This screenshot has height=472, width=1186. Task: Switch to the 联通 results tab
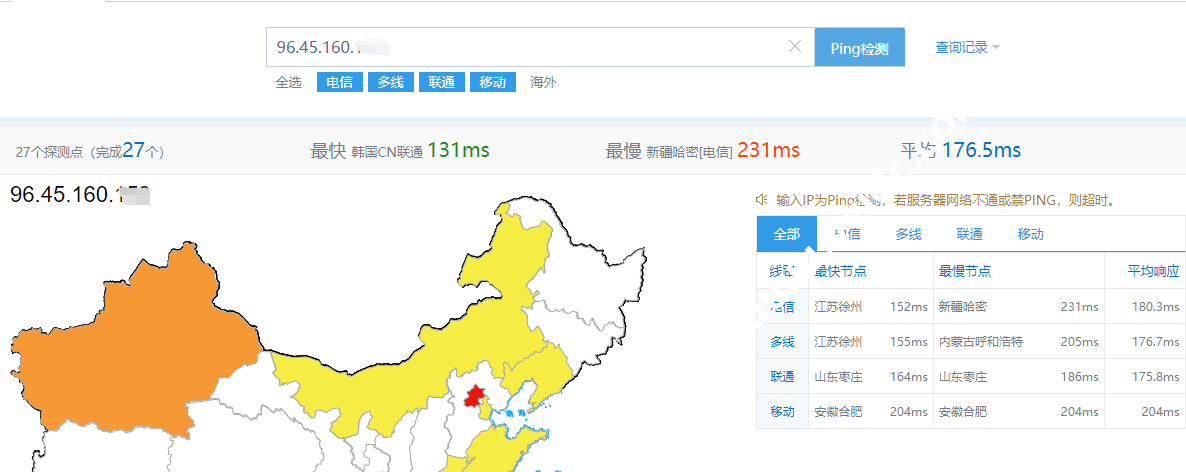(x=970, y=234)
